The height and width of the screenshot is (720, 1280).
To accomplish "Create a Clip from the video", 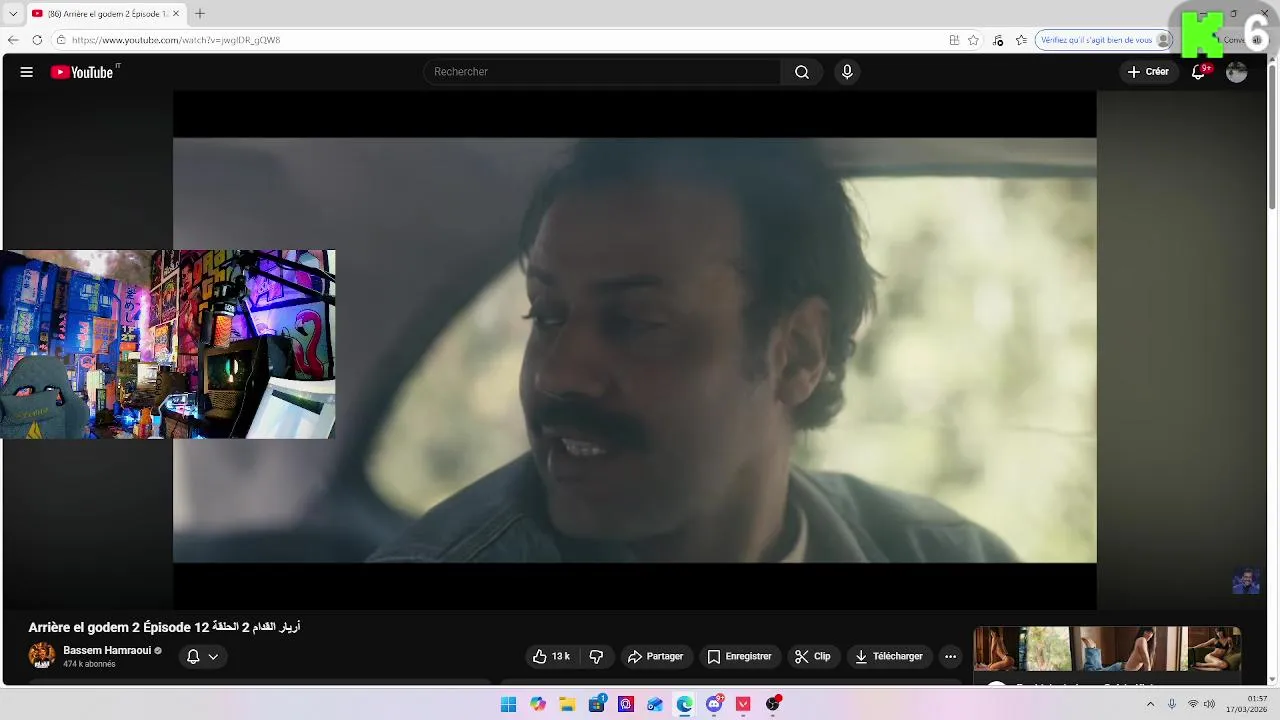I will (x=813, y=657).
